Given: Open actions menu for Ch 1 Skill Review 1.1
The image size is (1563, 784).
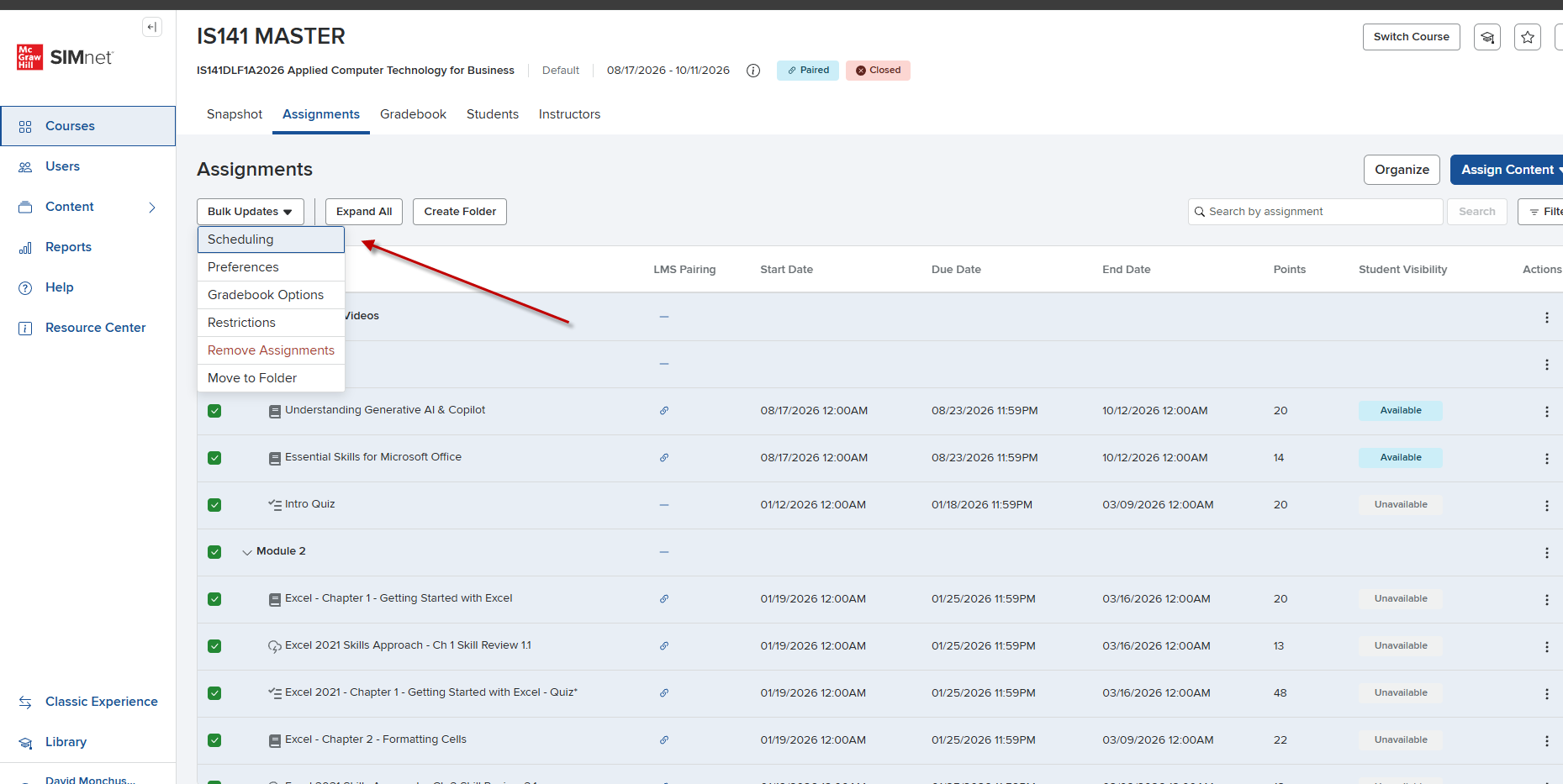Looking at the screenshot, I should 1546,647.
